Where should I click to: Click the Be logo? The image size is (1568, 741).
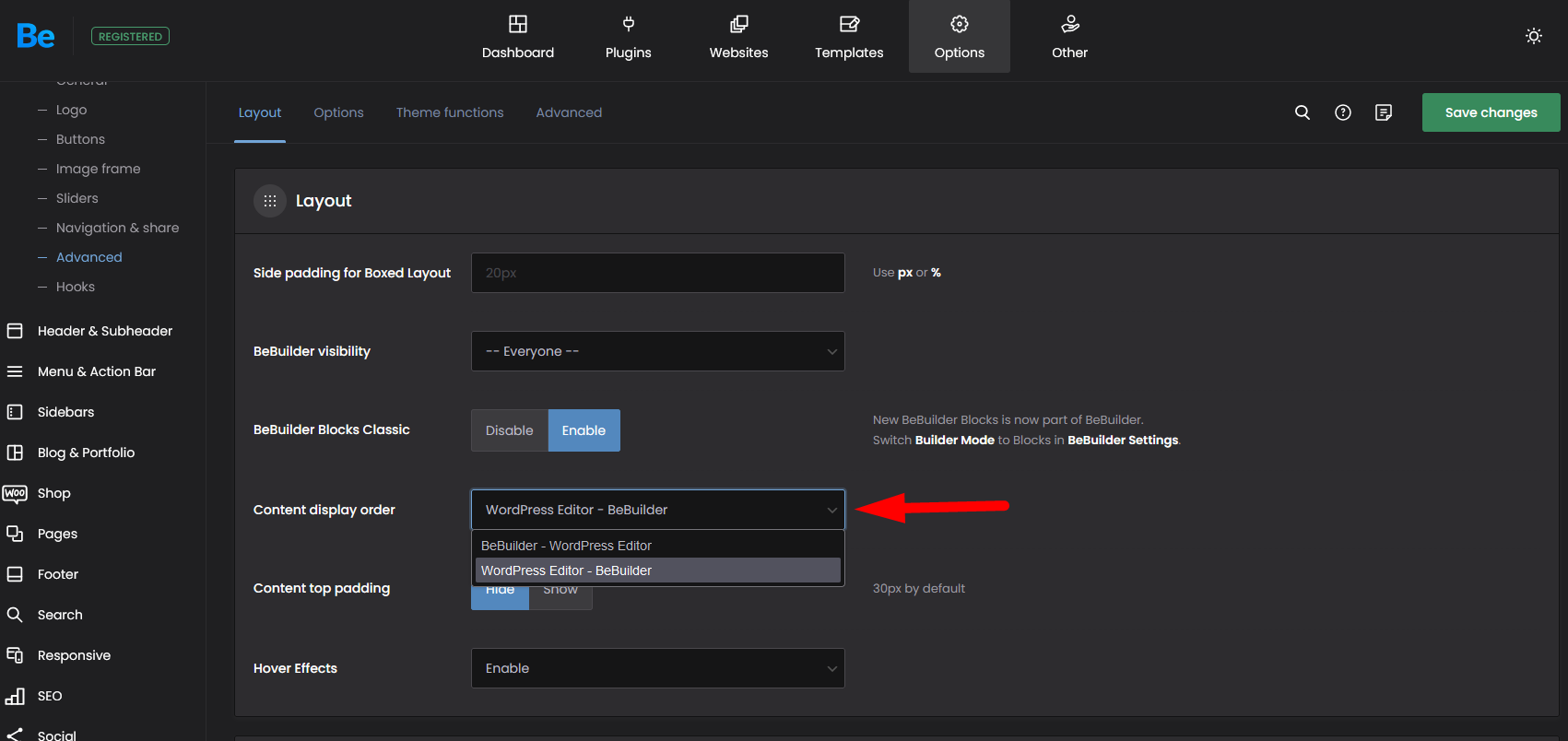point(36,36)
